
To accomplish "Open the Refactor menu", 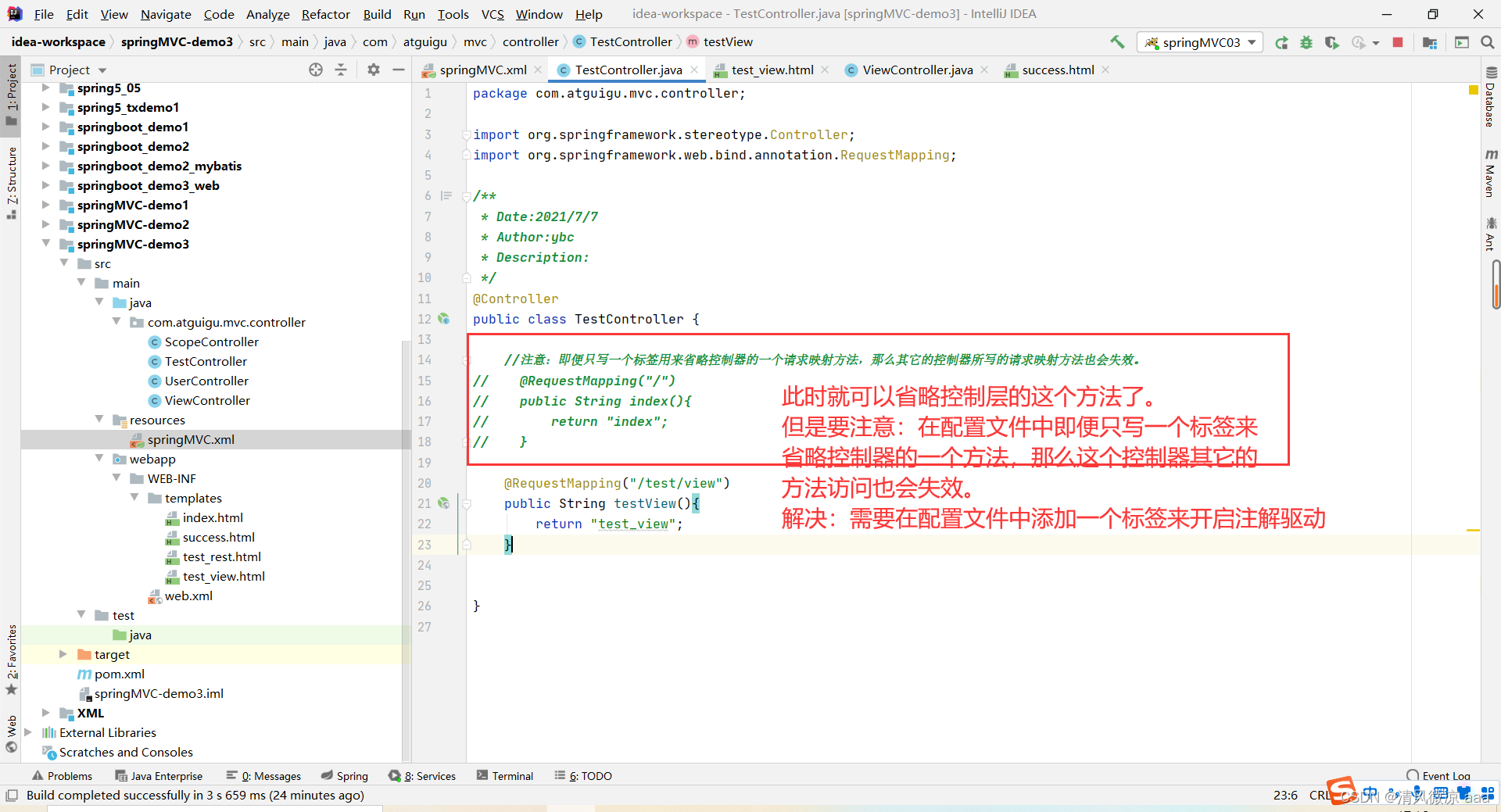I will (x=326, y=14).
